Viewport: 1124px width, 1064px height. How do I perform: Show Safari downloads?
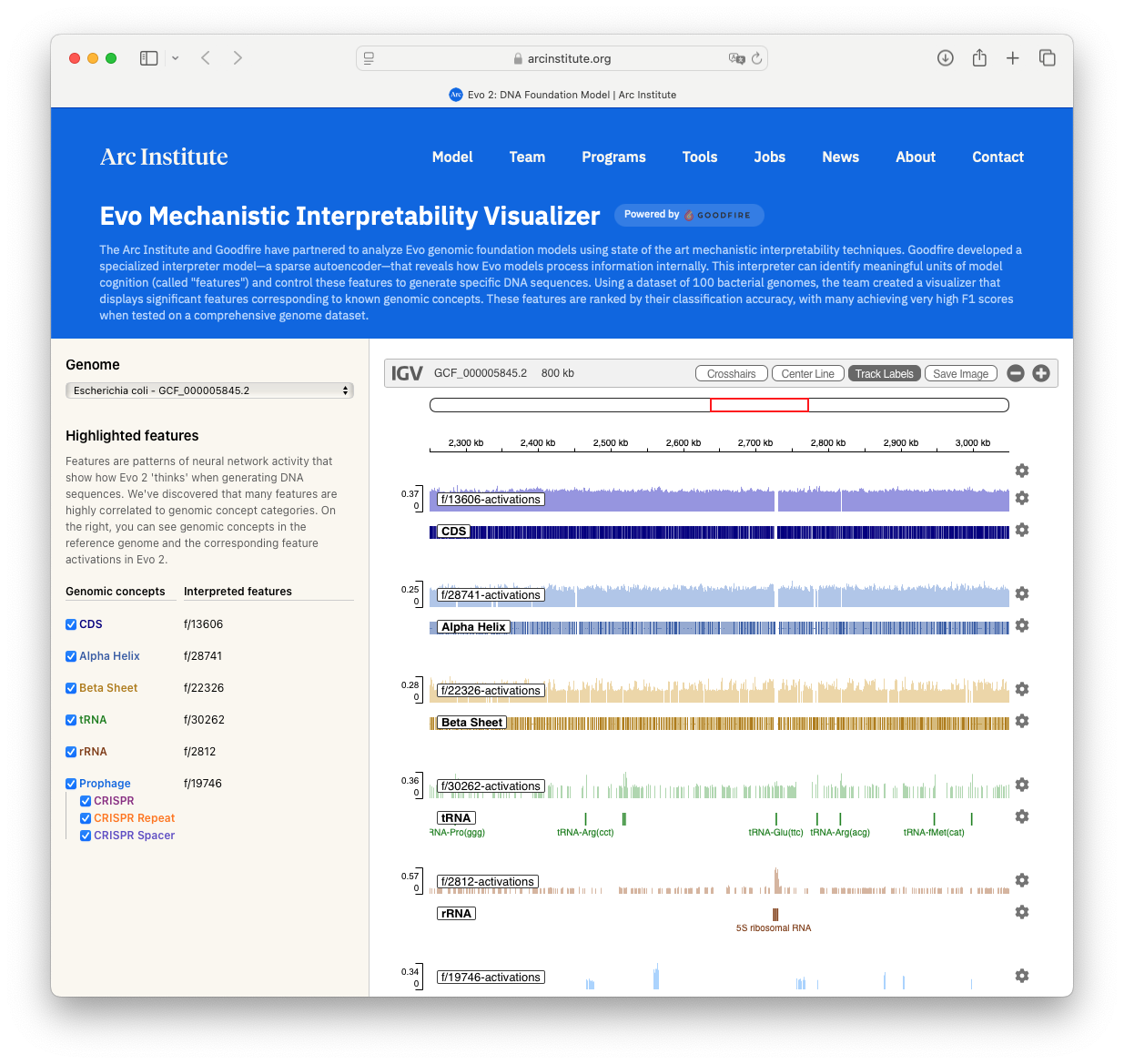[946, 58]
